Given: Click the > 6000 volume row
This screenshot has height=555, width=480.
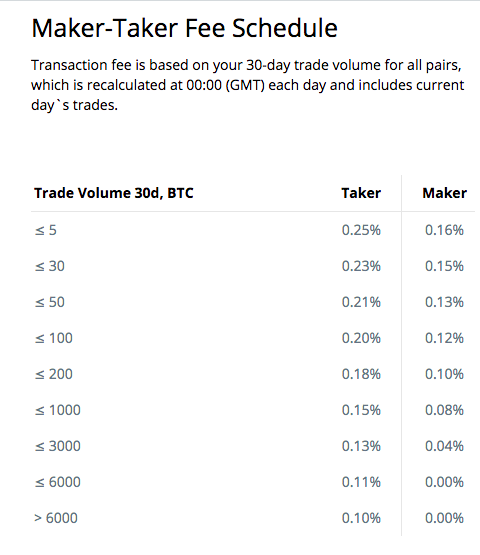Looking at the screenshot, I should (x=253, y=518).
